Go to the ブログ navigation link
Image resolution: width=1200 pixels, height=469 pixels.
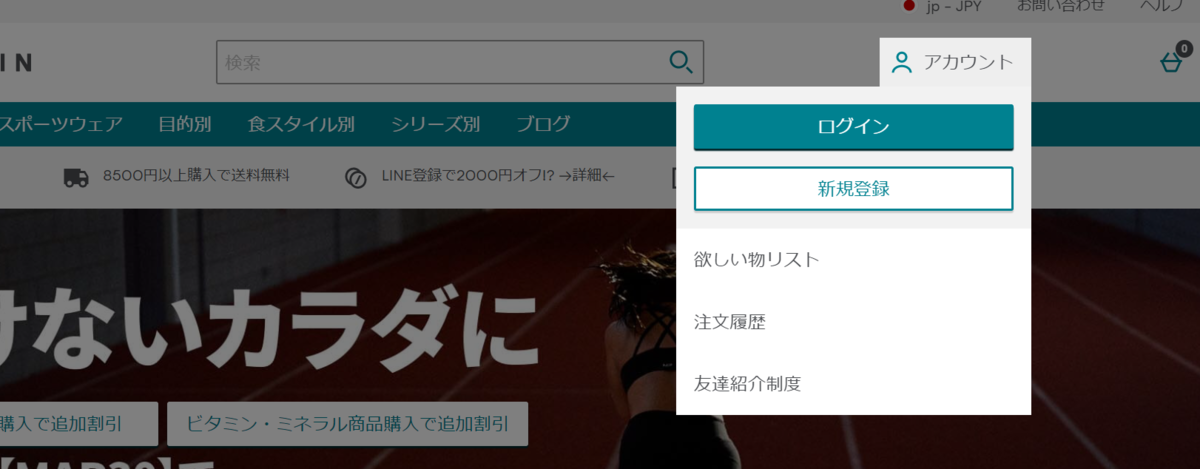pyautogui.click(x=543, y=124)
